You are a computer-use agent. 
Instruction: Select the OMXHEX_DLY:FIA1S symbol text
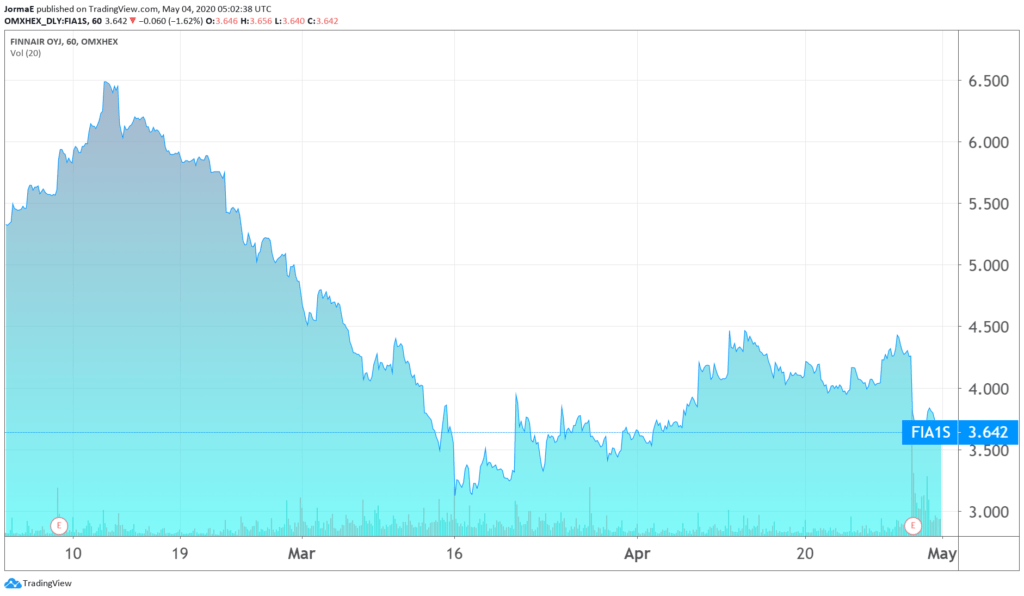(46, 19)
